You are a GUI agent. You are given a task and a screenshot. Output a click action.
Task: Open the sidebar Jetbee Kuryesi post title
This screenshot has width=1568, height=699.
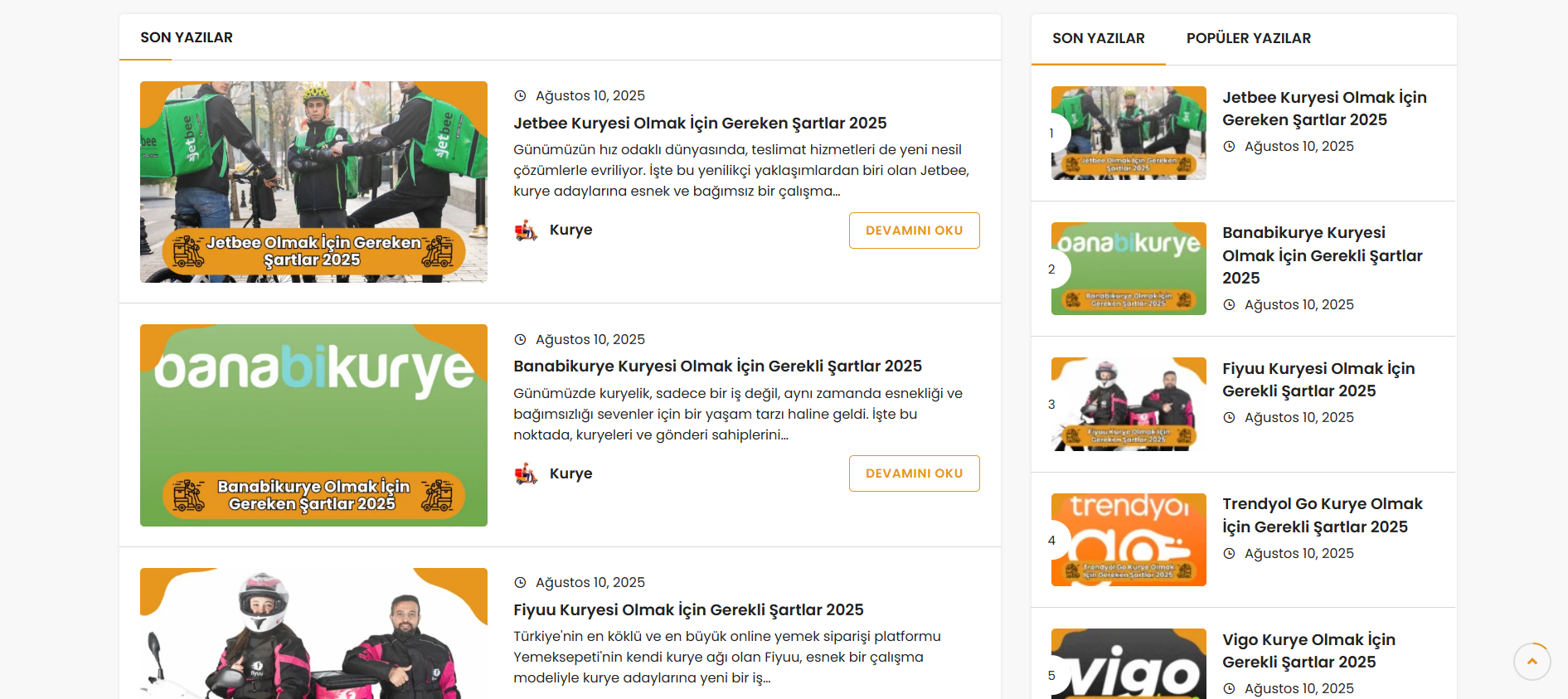pos(1325,109)
